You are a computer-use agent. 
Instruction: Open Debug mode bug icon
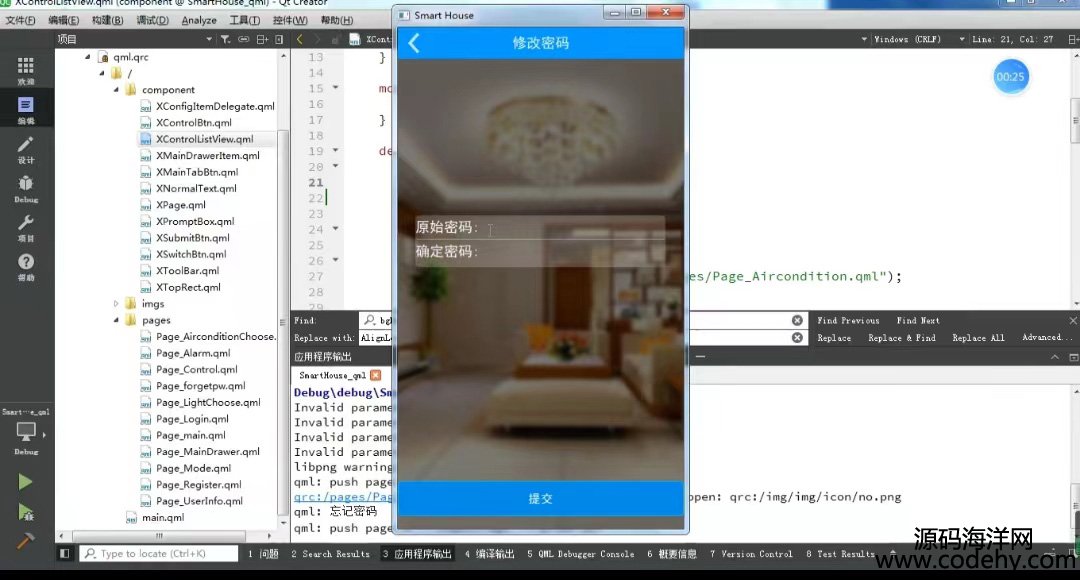point(25,188)
